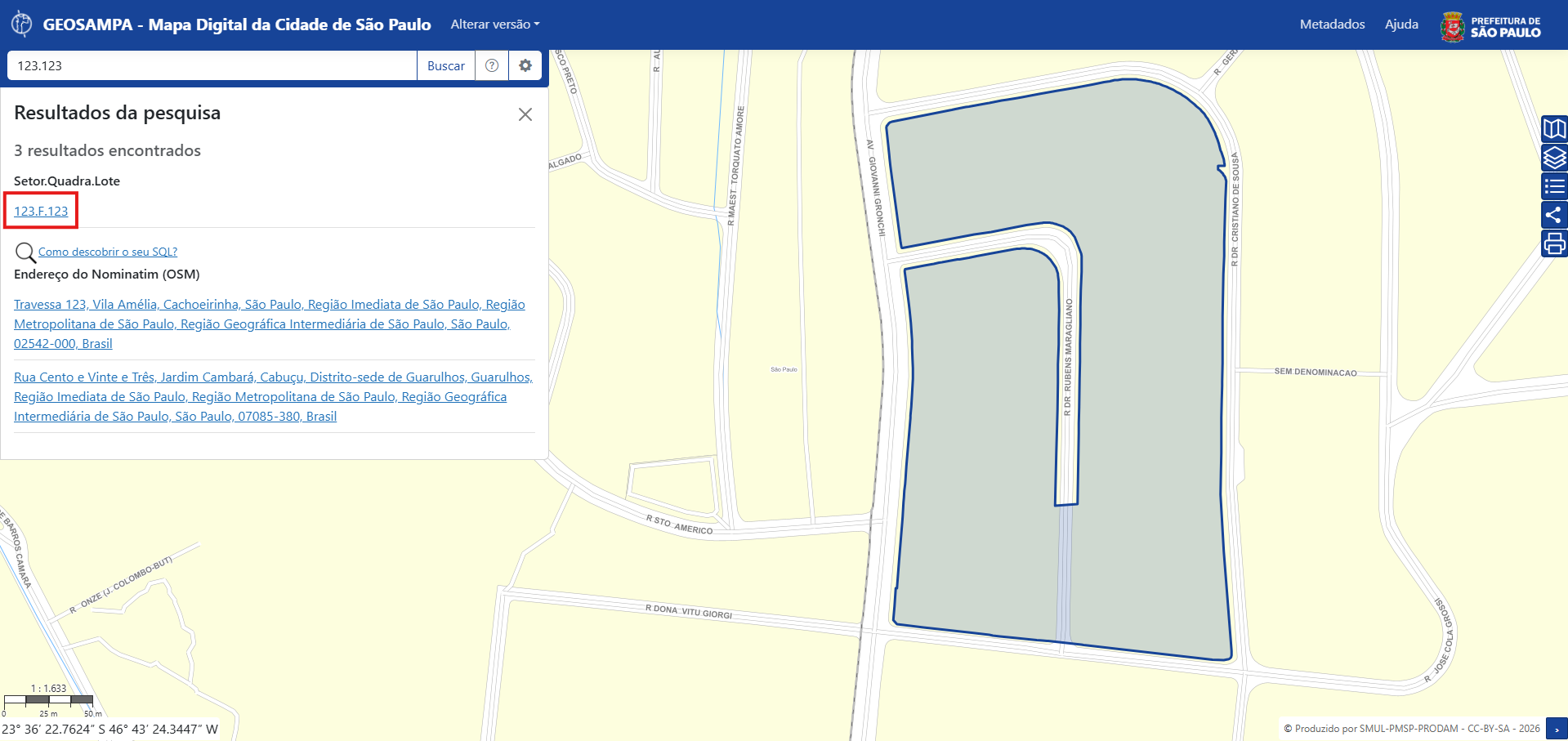The image size is (1568, 741).
Task: Open the legend list icon
Action: tap(1554, 186)
